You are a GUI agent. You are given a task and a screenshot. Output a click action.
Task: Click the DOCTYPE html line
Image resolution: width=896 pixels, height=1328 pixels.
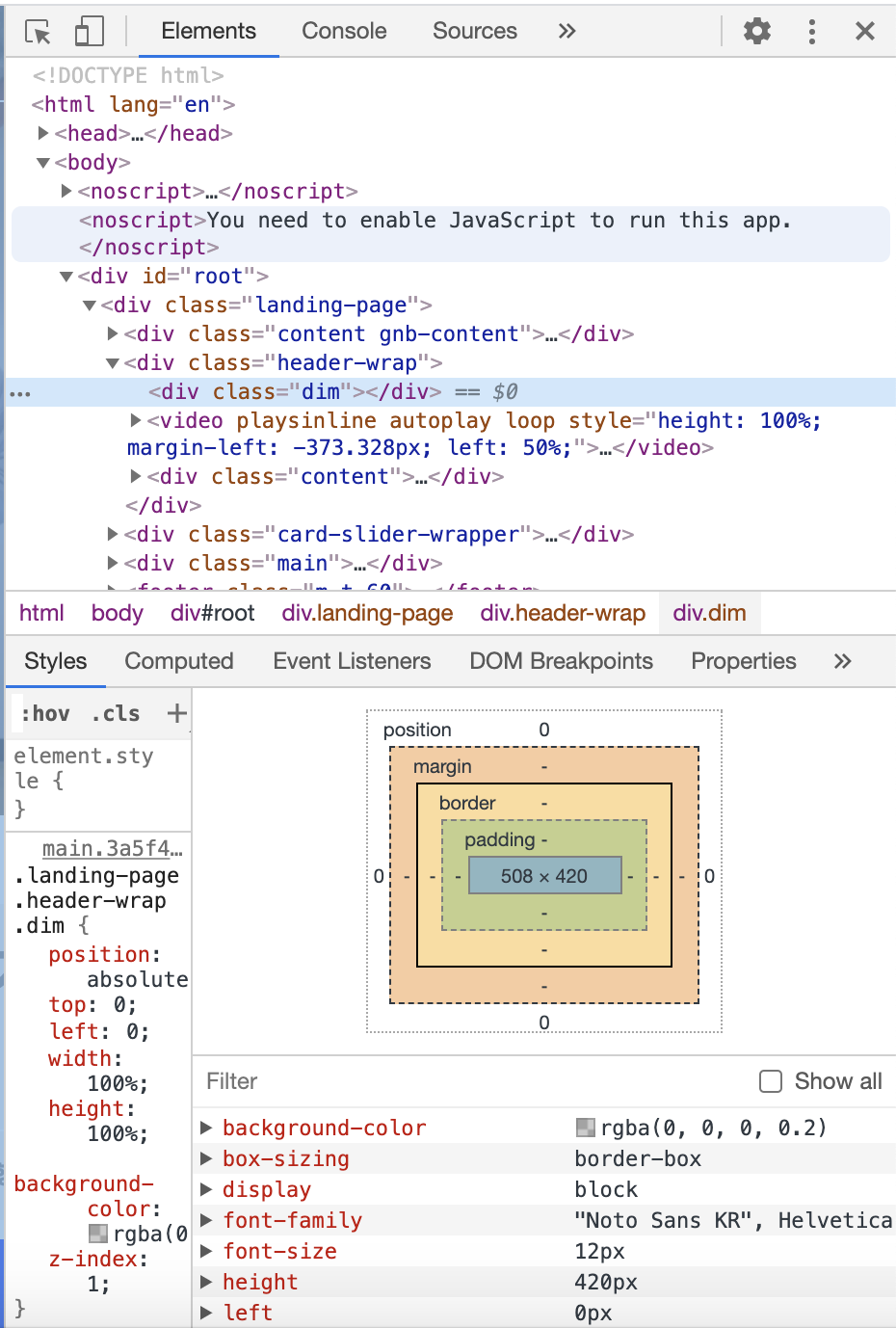[128, 75]
